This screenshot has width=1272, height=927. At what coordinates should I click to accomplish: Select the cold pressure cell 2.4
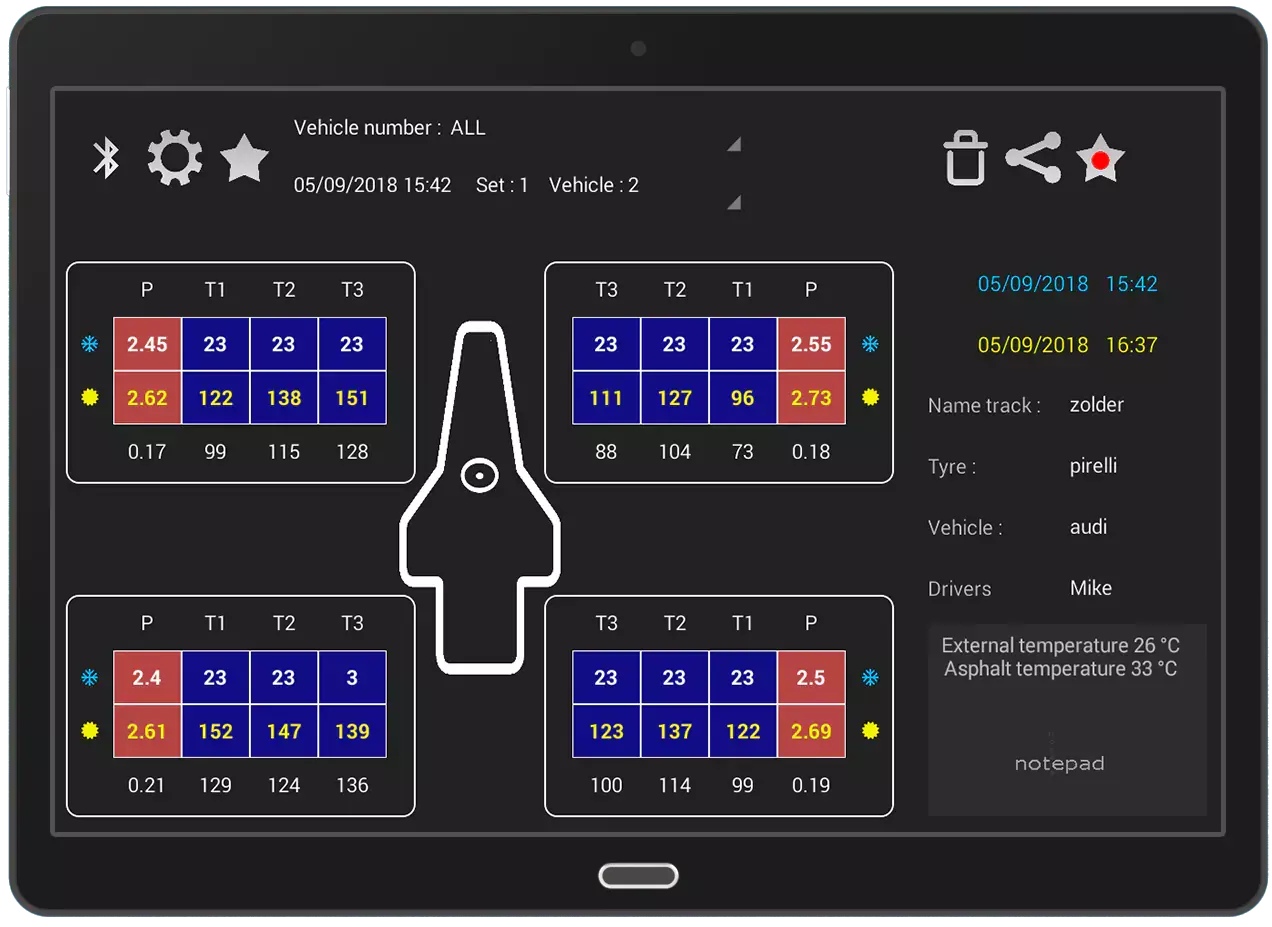[x=147, y=678]
